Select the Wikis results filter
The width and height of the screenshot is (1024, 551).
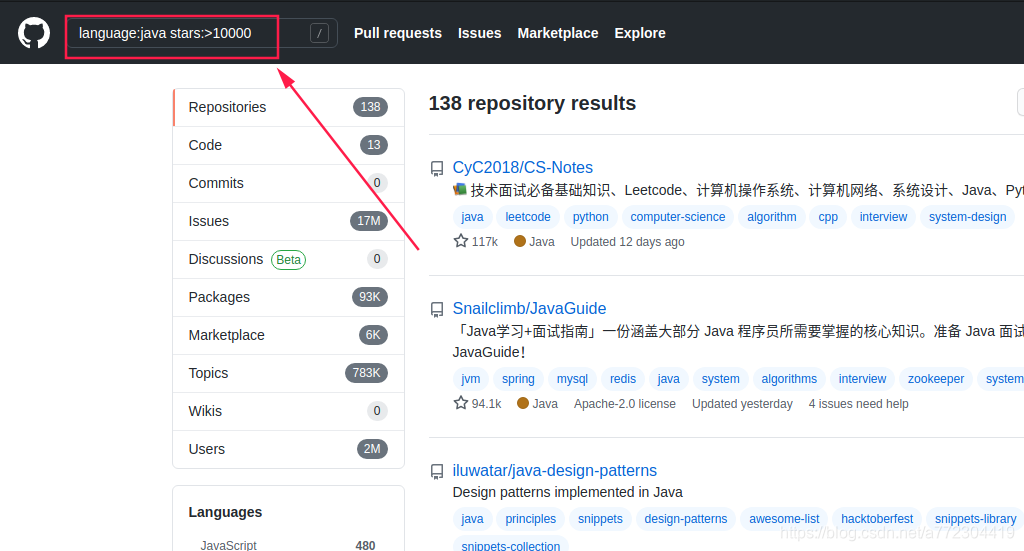click(289, 411)
